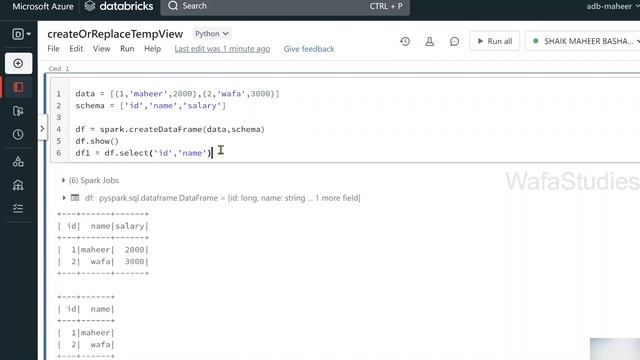The image size is (640, 360).
Task: Click Last edit was 1 minute ago link
Action: click(222, 49)
